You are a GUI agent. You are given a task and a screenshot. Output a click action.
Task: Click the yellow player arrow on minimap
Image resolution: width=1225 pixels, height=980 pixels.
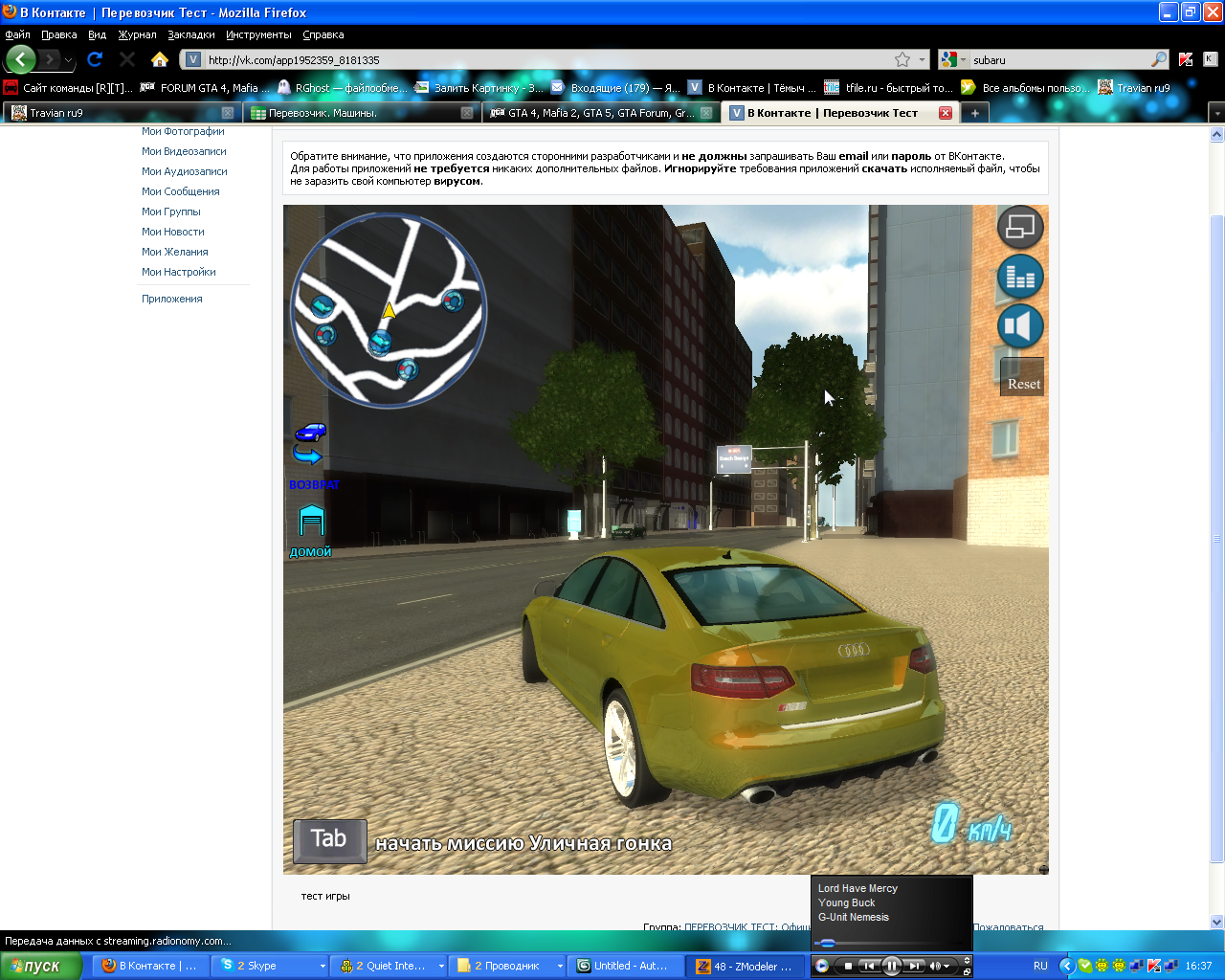[x=389, y=310]
